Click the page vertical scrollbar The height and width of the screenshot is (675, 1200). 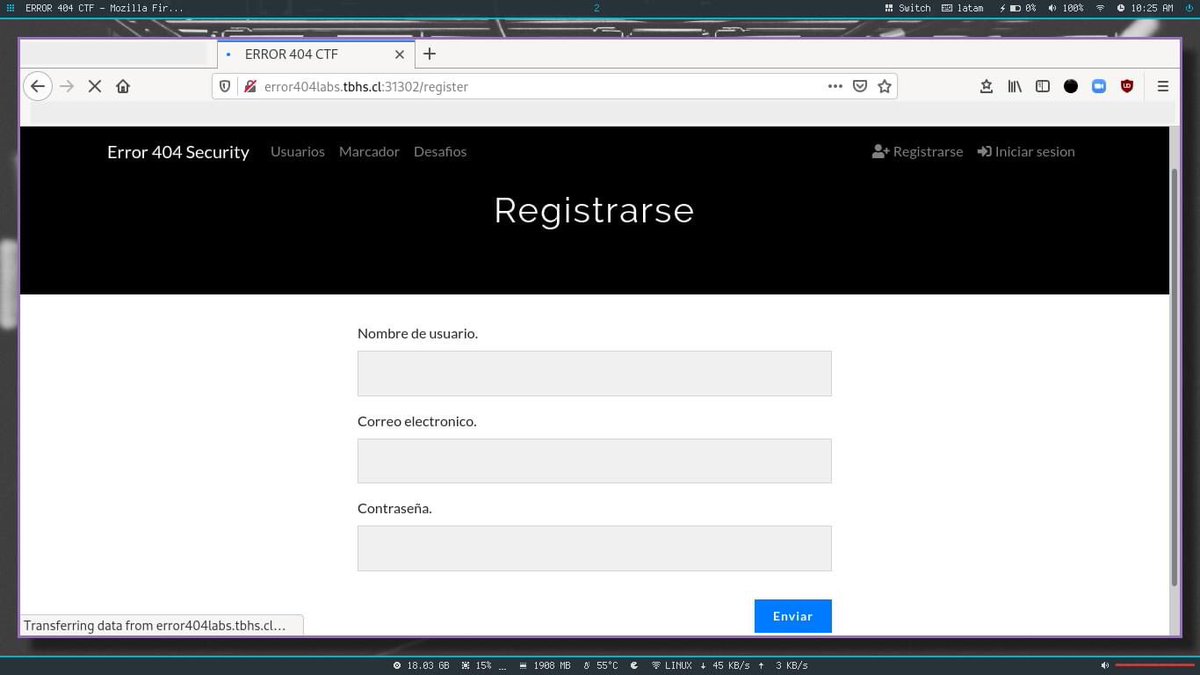(1174, 378)
